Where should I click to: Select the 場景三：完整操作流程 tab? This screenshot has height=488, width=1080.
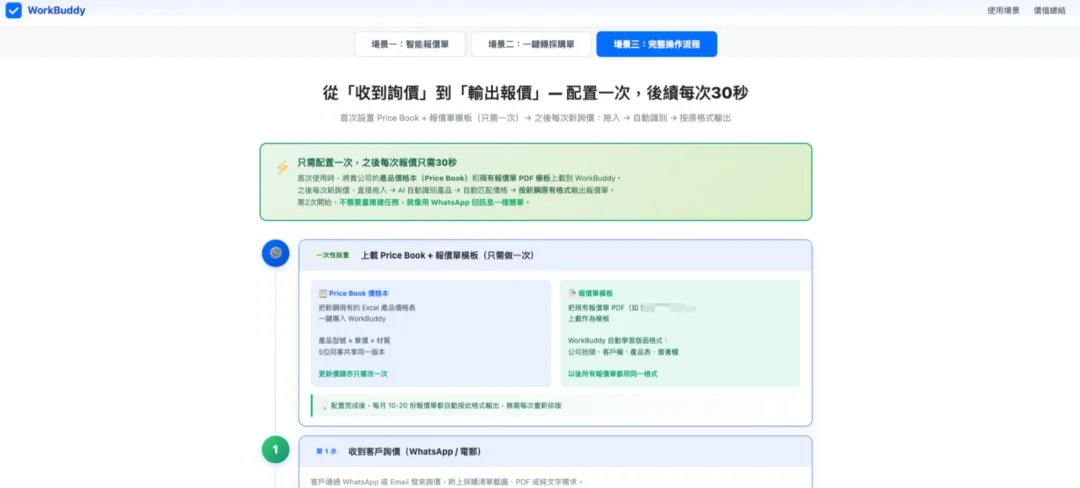[656, 44]
